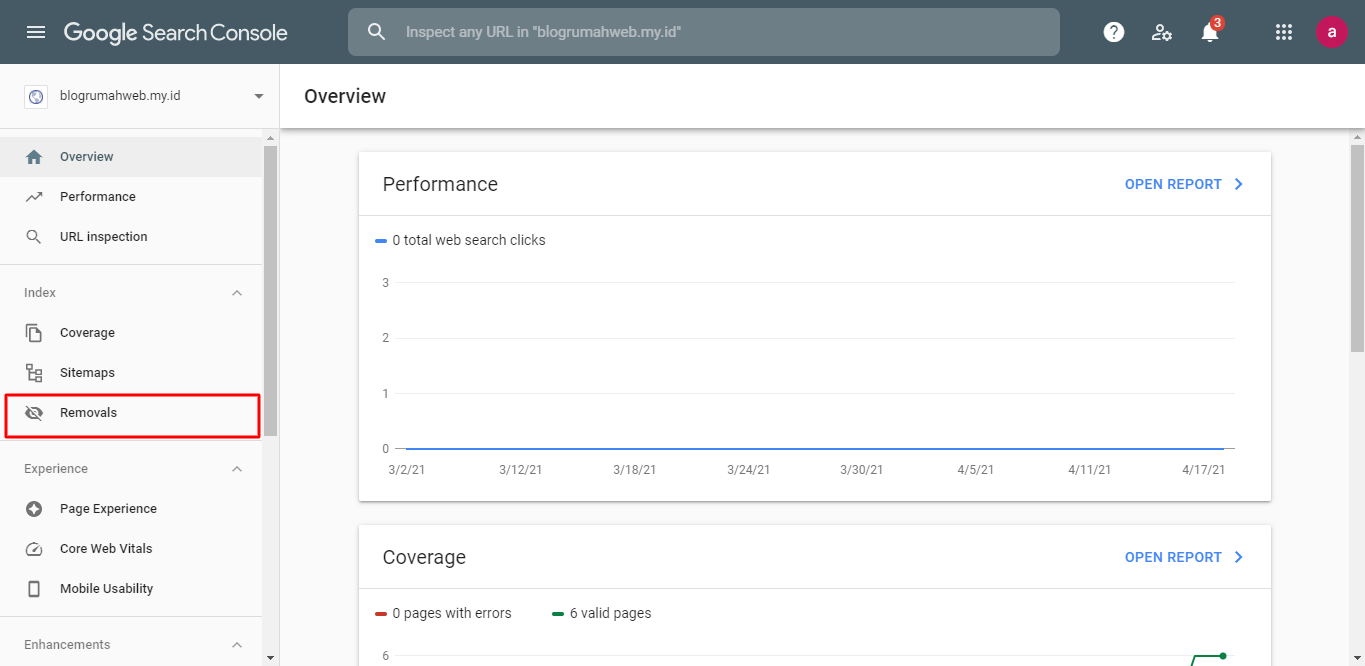1365x666 pixels.
Task: Open Coverage in sidebar
Action: pos(131,333)
